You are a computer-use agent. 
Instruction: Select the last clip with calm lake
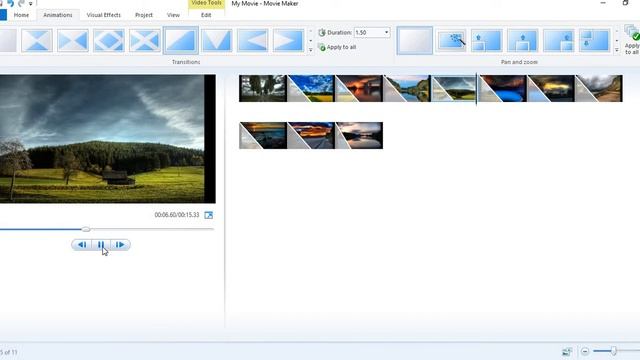coord(359,136)
